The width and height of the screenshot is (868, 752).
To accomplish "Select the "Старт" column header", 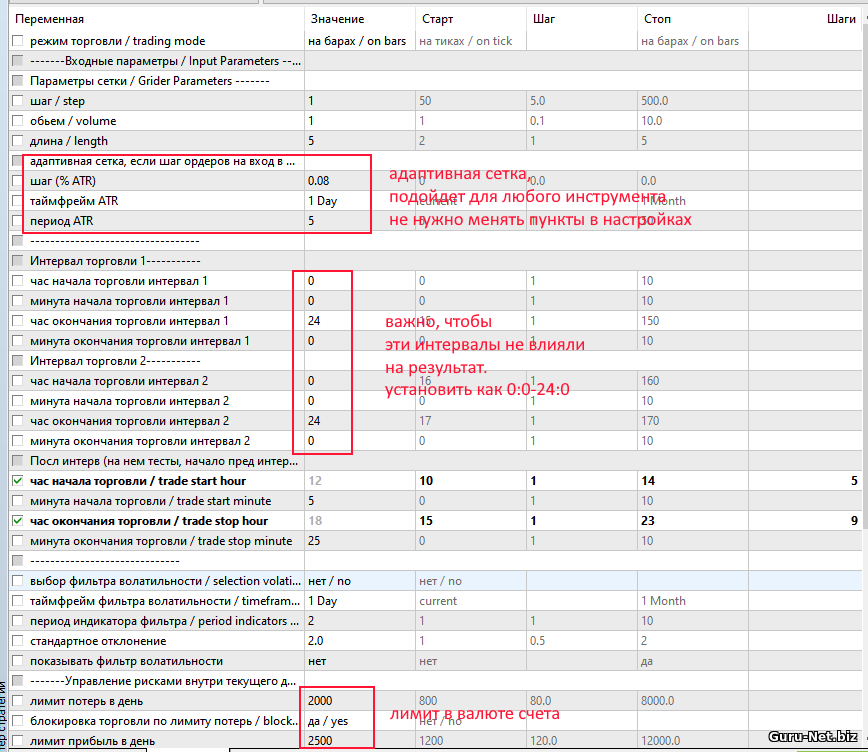I will 438,18.
